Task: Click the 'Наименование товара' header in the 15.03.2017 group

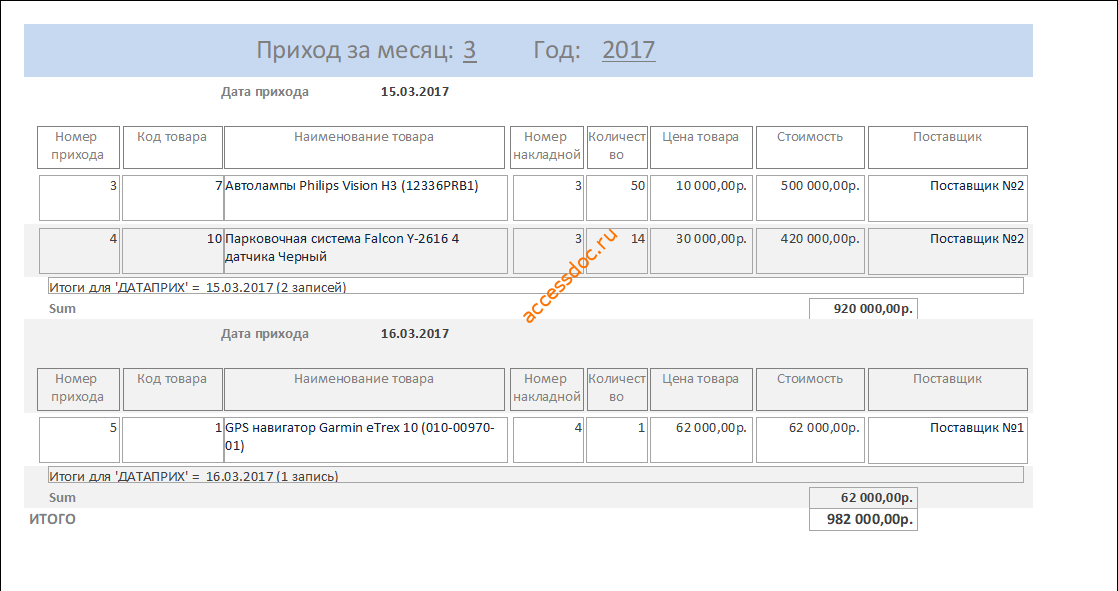Action: click(x=364, y=147)
